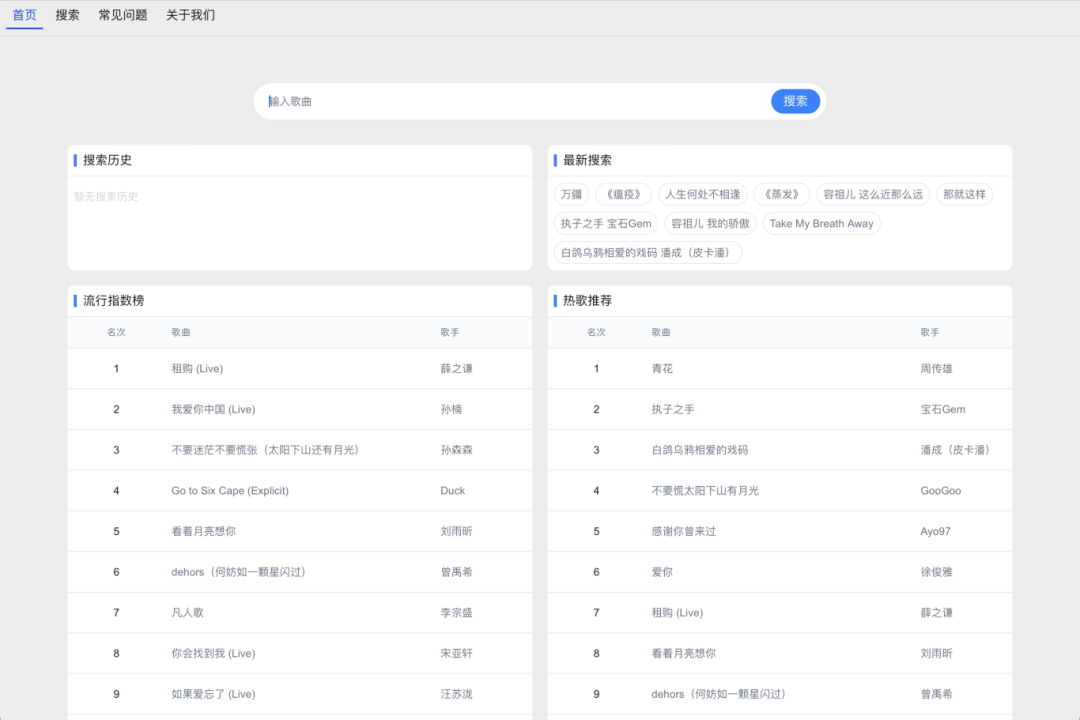Screen dimensions: 1080x720
Task: Open 青花 in 热歌推荐
Action: coord(662,369)
